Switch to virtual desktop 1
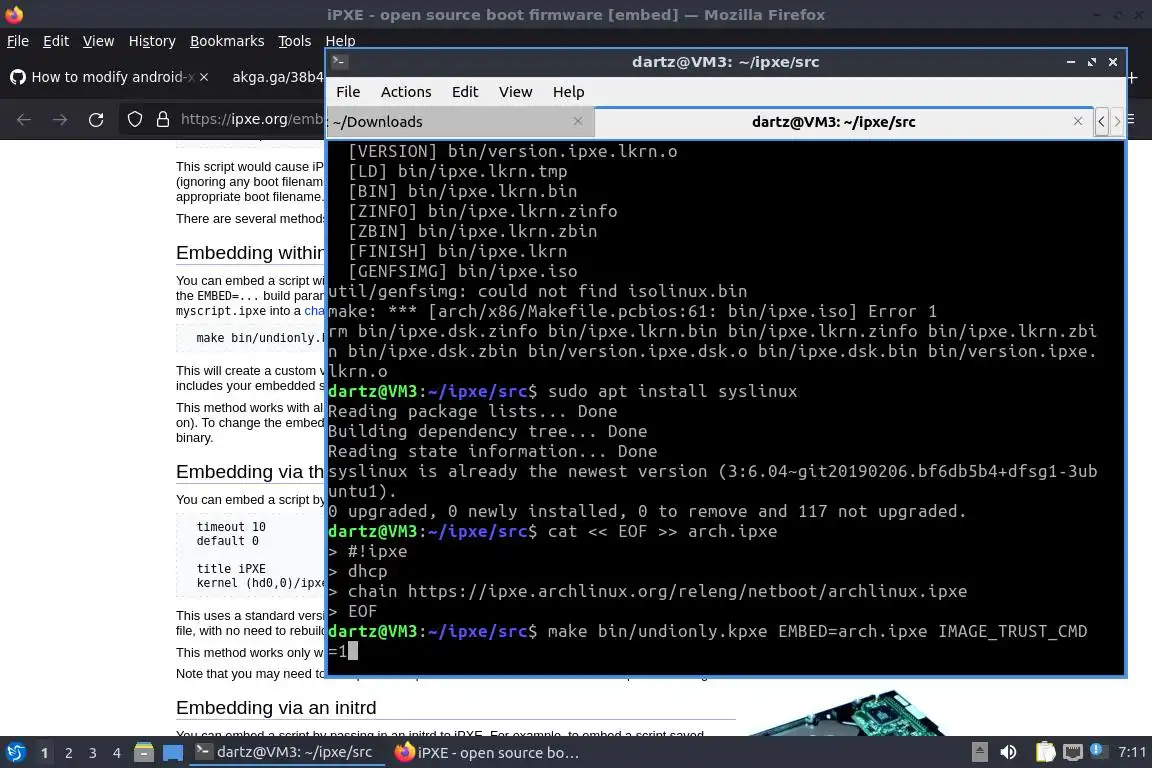This screenshot has height=768, width=1152. tap(45, 753)
